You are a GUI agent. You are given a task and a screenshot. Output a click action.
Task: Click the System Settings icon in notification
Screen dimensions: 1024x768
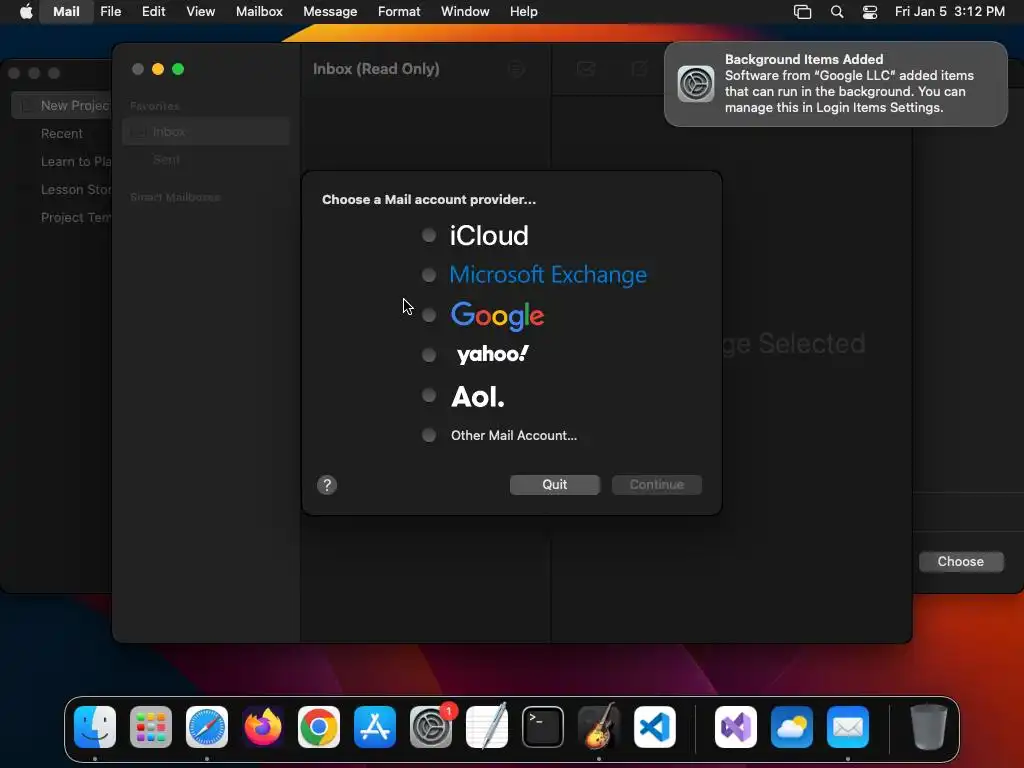(x=696, y=84)
